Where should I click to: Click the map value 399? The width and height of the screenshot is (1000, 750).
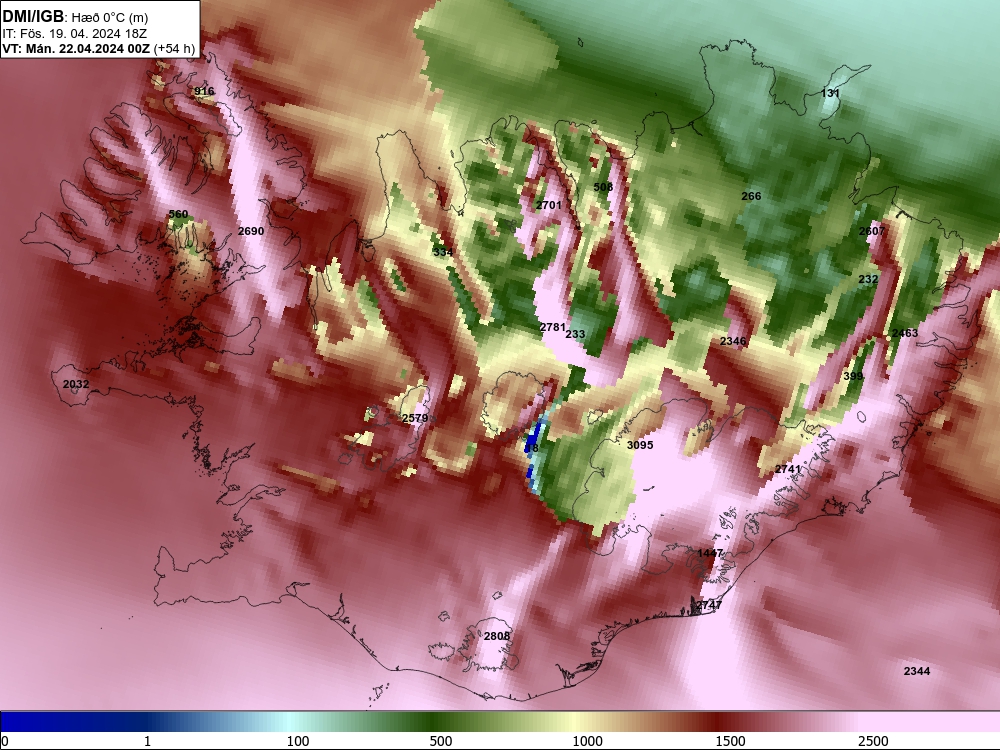point(853,376)
